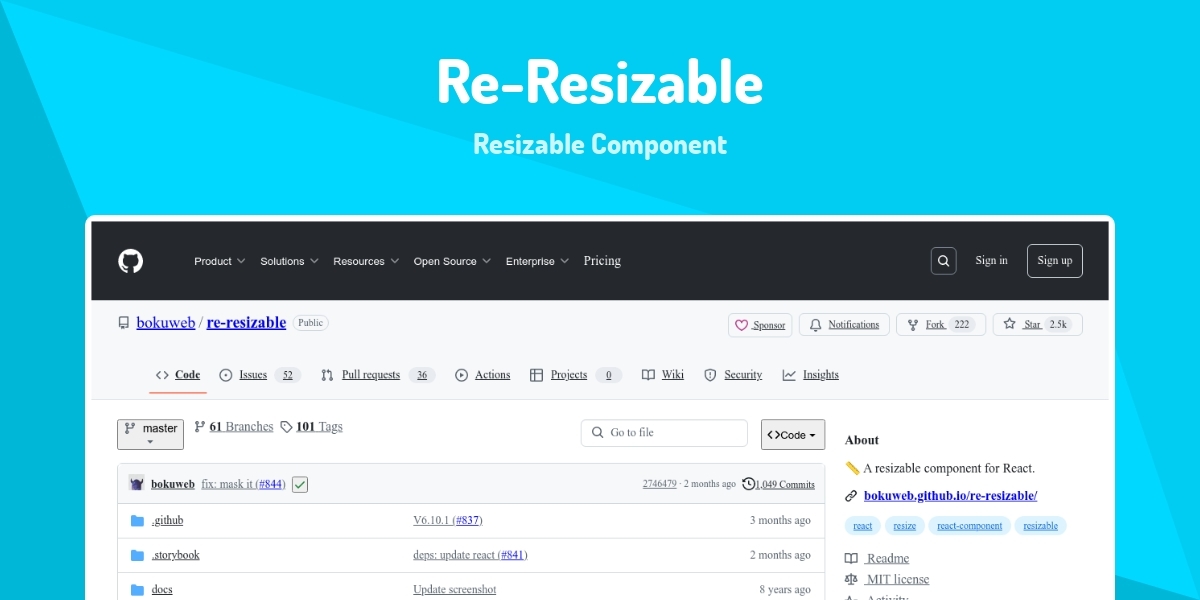Click the GitHub Octocat logo
Screen dimensions: 1200x600
click(x=129, y=261)
